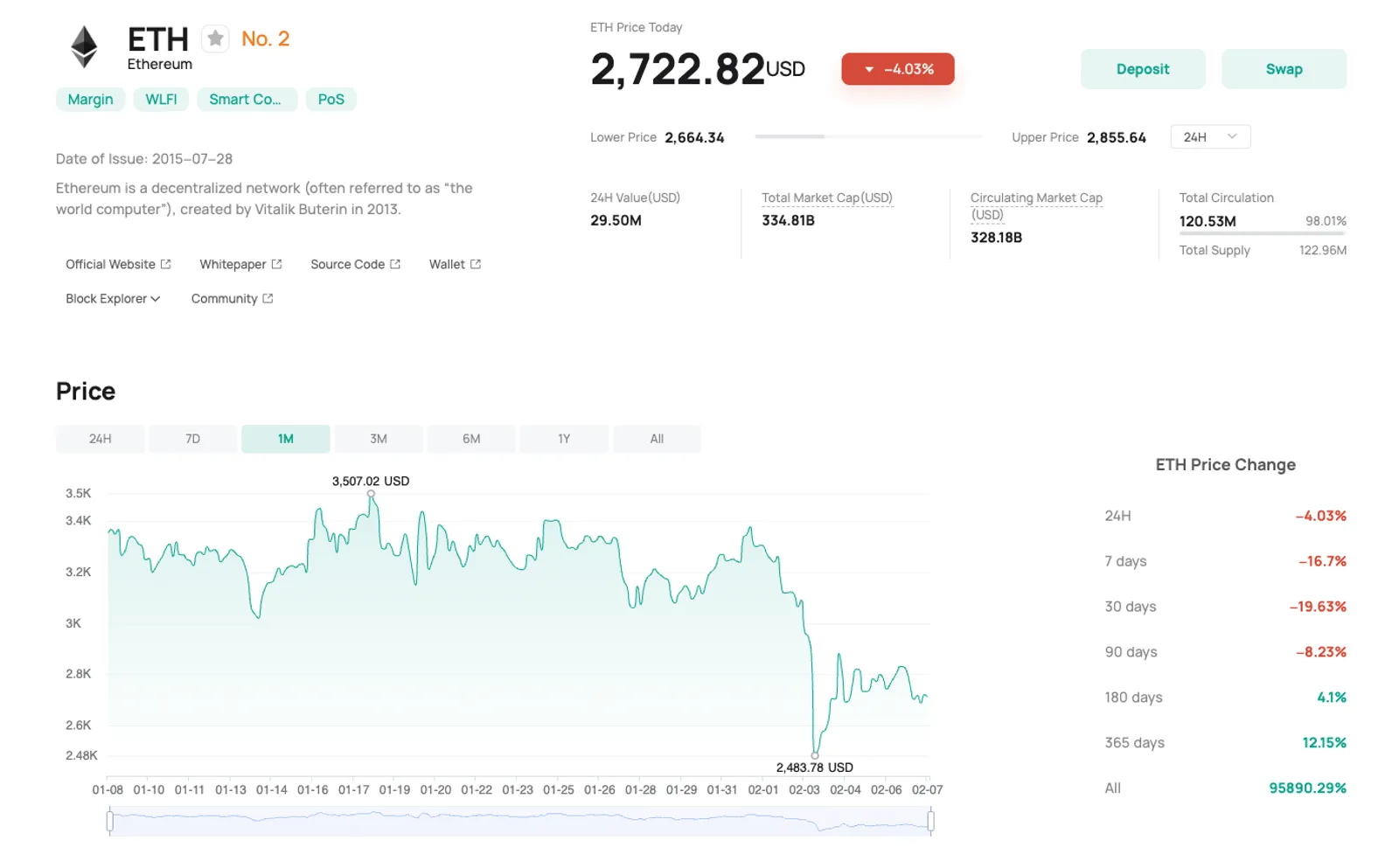Image resolution: width=1399 pixels, height=868 pixels.
Task: Click the 7 days -16.7% value
Action: coord(1322,561)
